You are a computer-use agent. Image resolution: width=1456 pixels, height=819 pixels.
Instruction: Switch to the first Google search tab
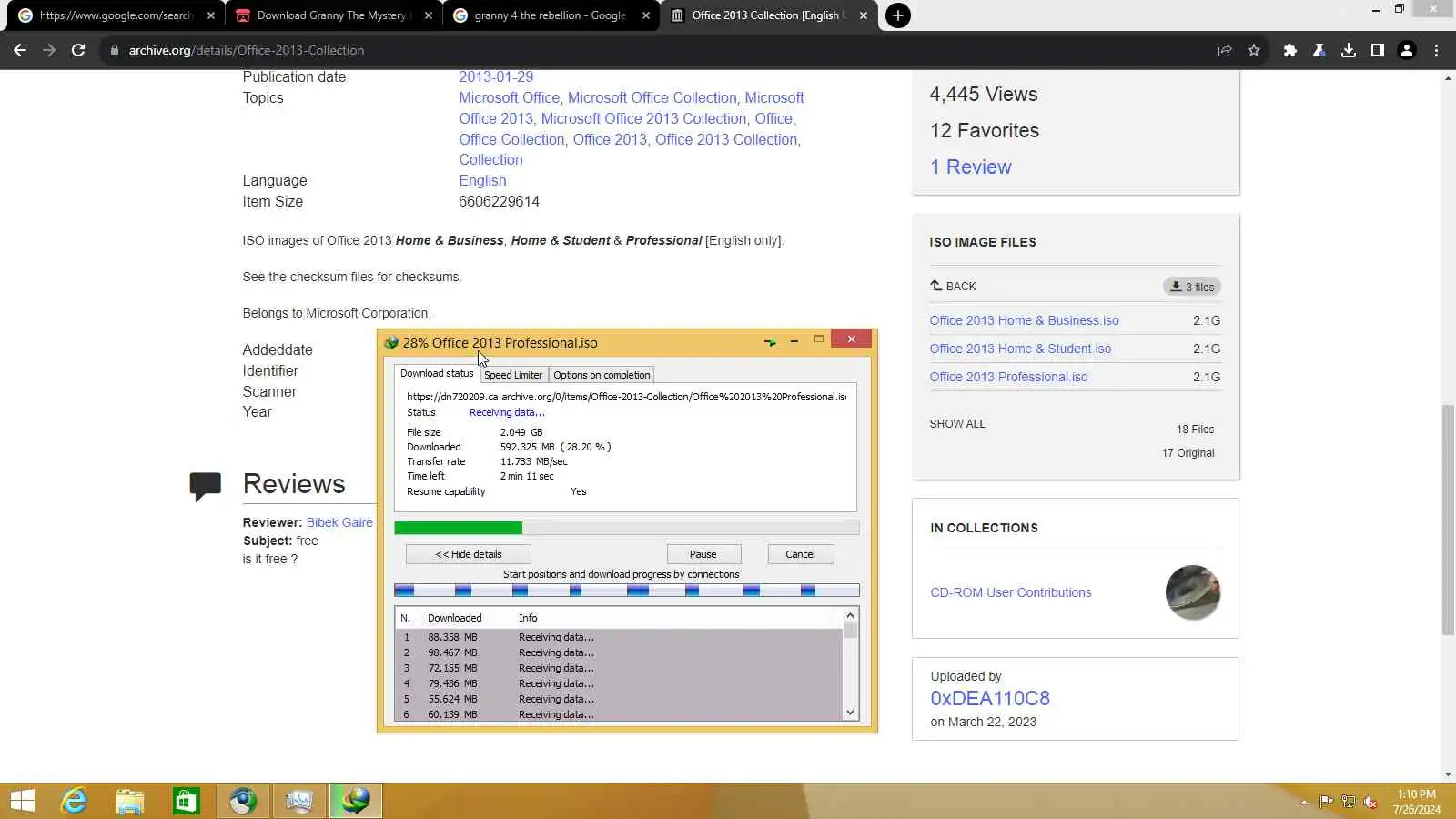(x=114, y=15)
